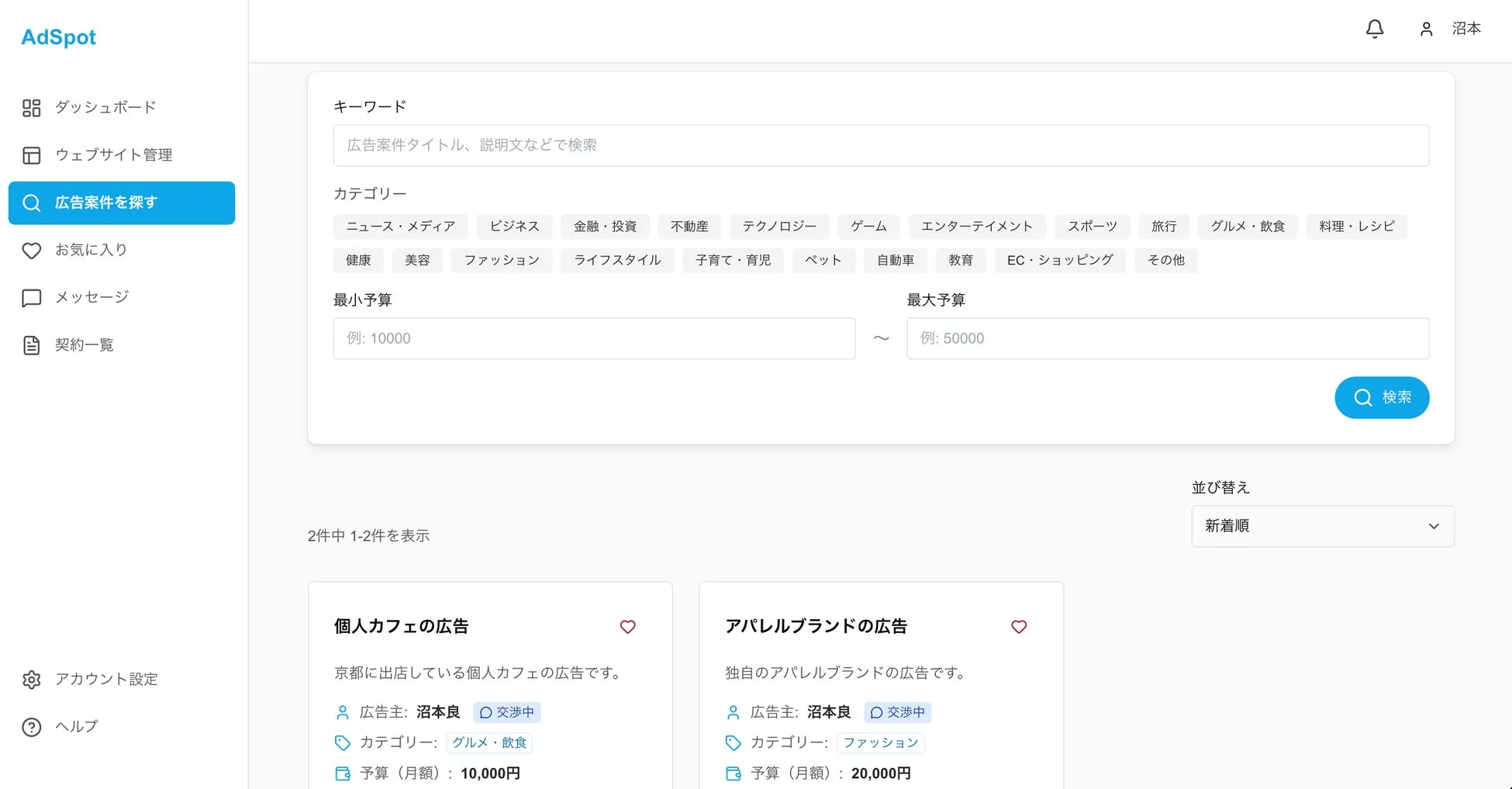Open the dashboard from the sidebar
The width and height of the screenshot is (1512, 789).
tap(104, 107)
